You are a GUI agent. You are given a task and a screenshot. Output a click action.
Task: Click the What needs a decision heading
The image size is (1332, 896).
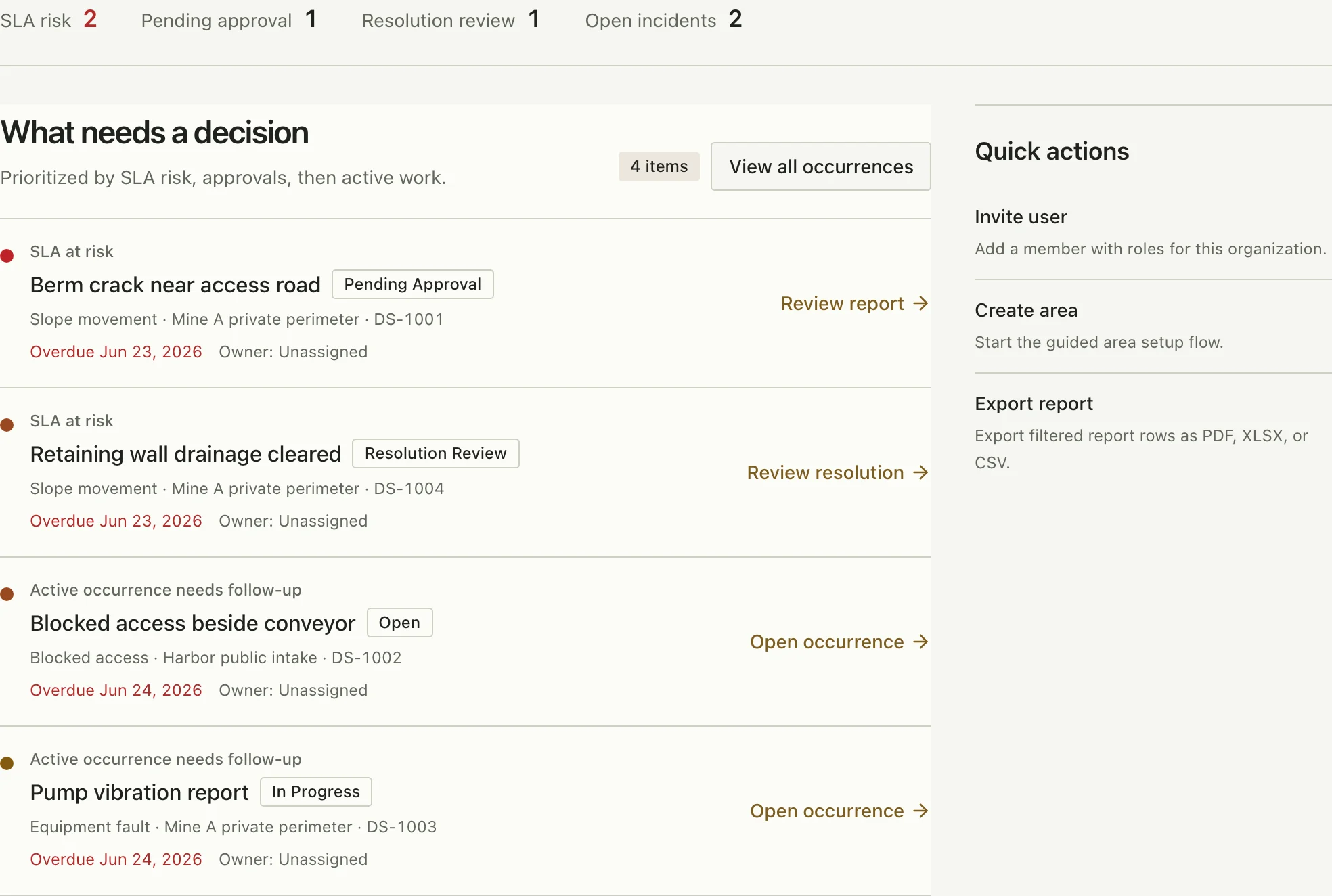pos(154,133)
